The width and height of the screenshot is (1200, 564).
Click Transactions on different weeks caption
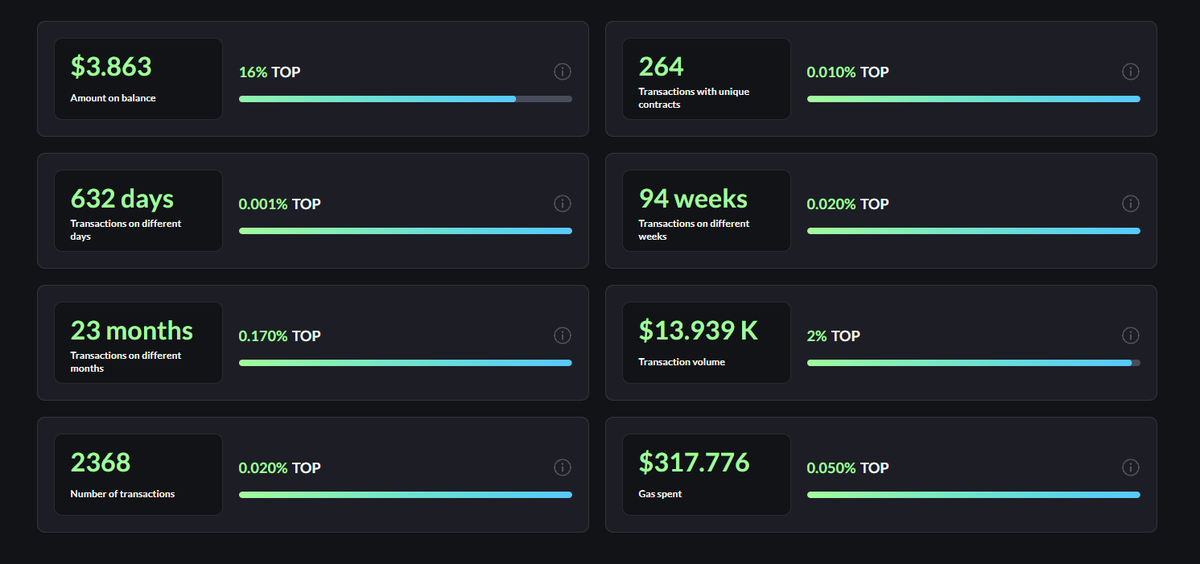click(694, 230)
